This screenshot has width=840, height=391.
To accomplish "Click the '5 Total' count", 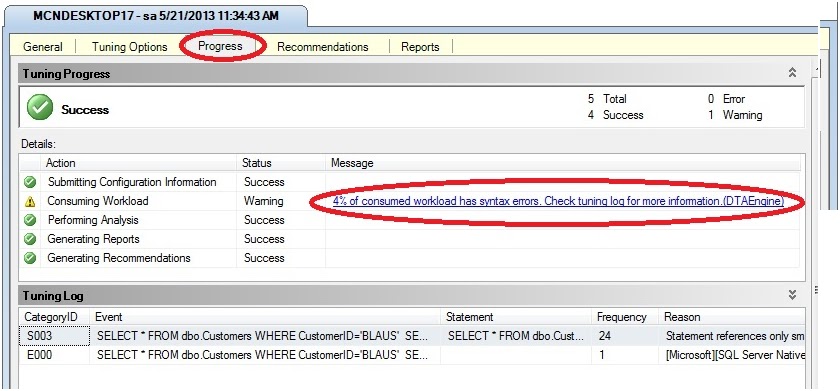I will (x=607, y=99).
